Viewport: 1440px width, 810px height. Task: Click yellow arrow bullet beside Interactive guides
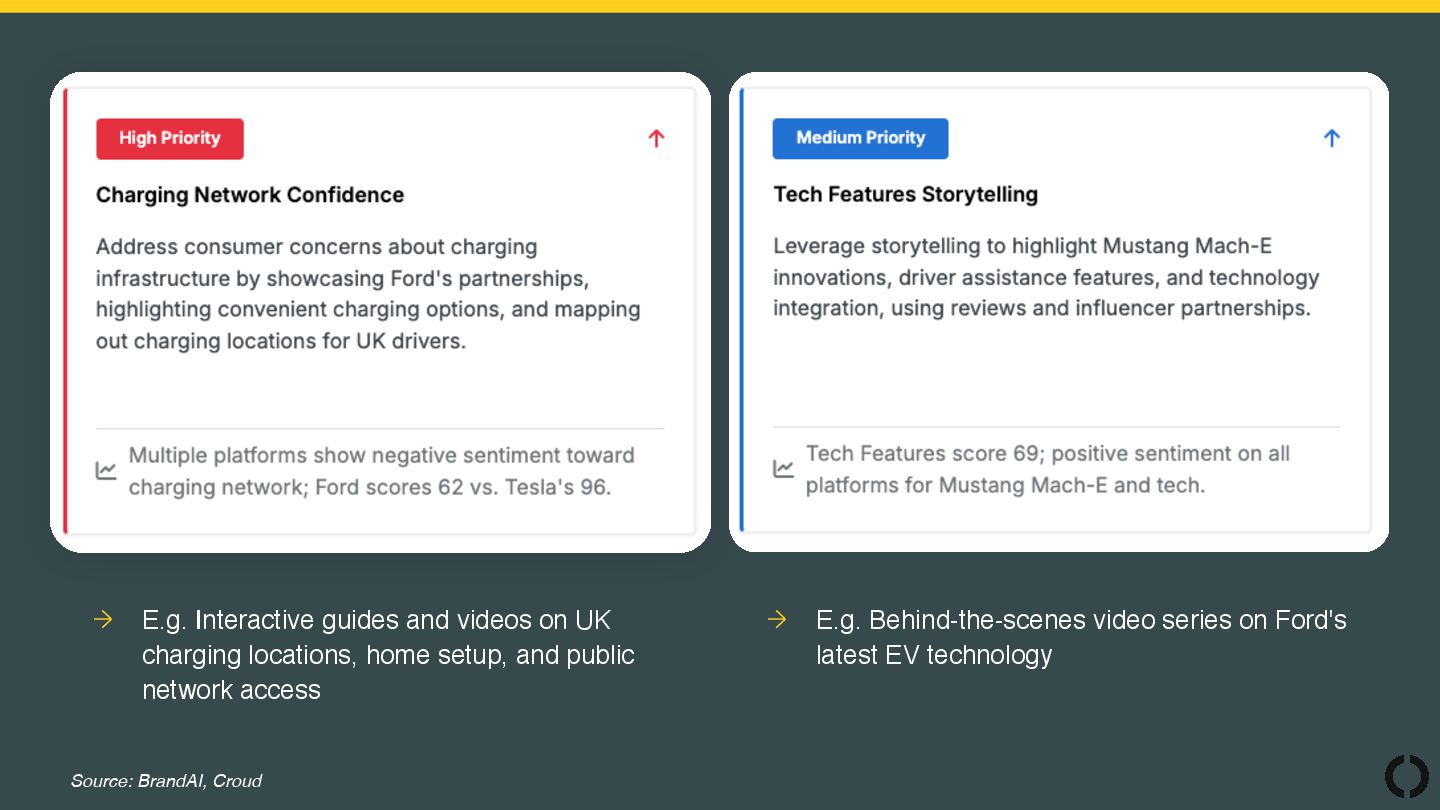coord(103,620)
